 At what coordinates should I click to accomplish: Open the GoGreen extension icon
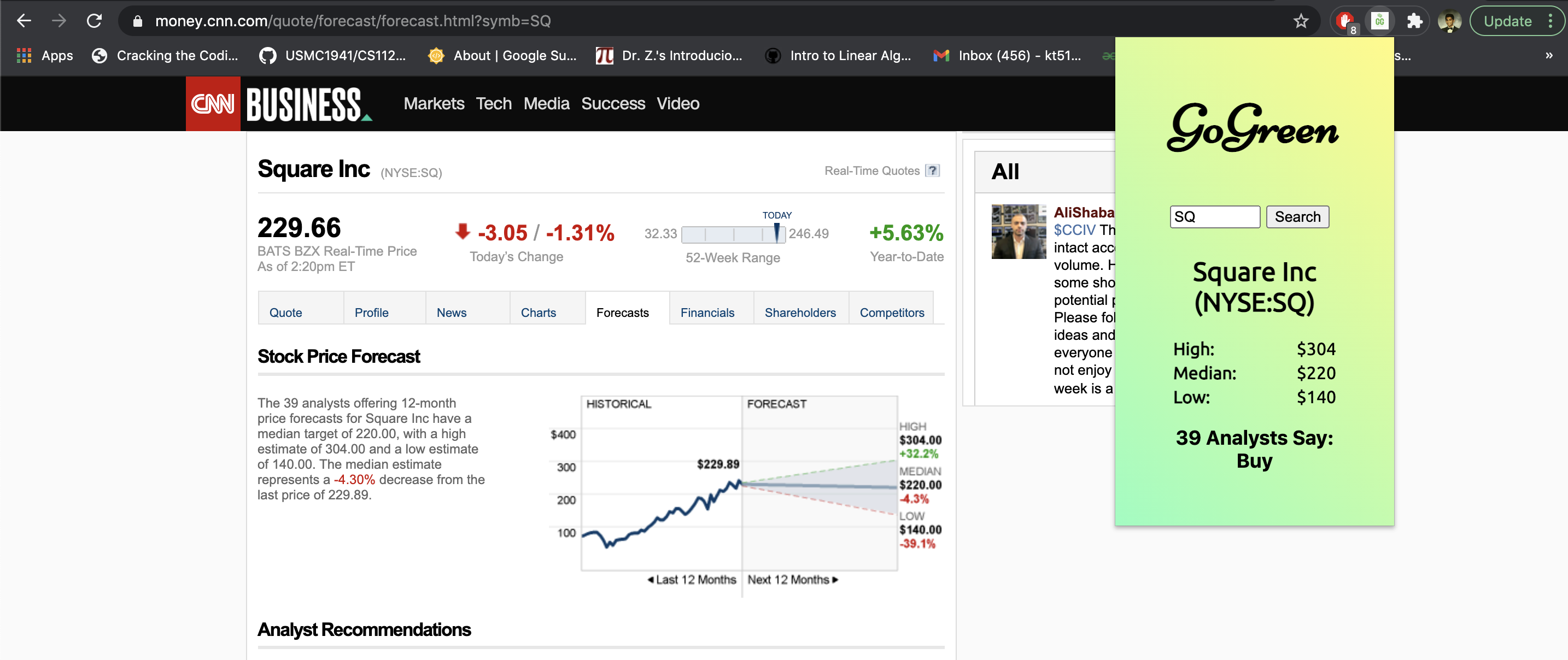coord(1379,21)
